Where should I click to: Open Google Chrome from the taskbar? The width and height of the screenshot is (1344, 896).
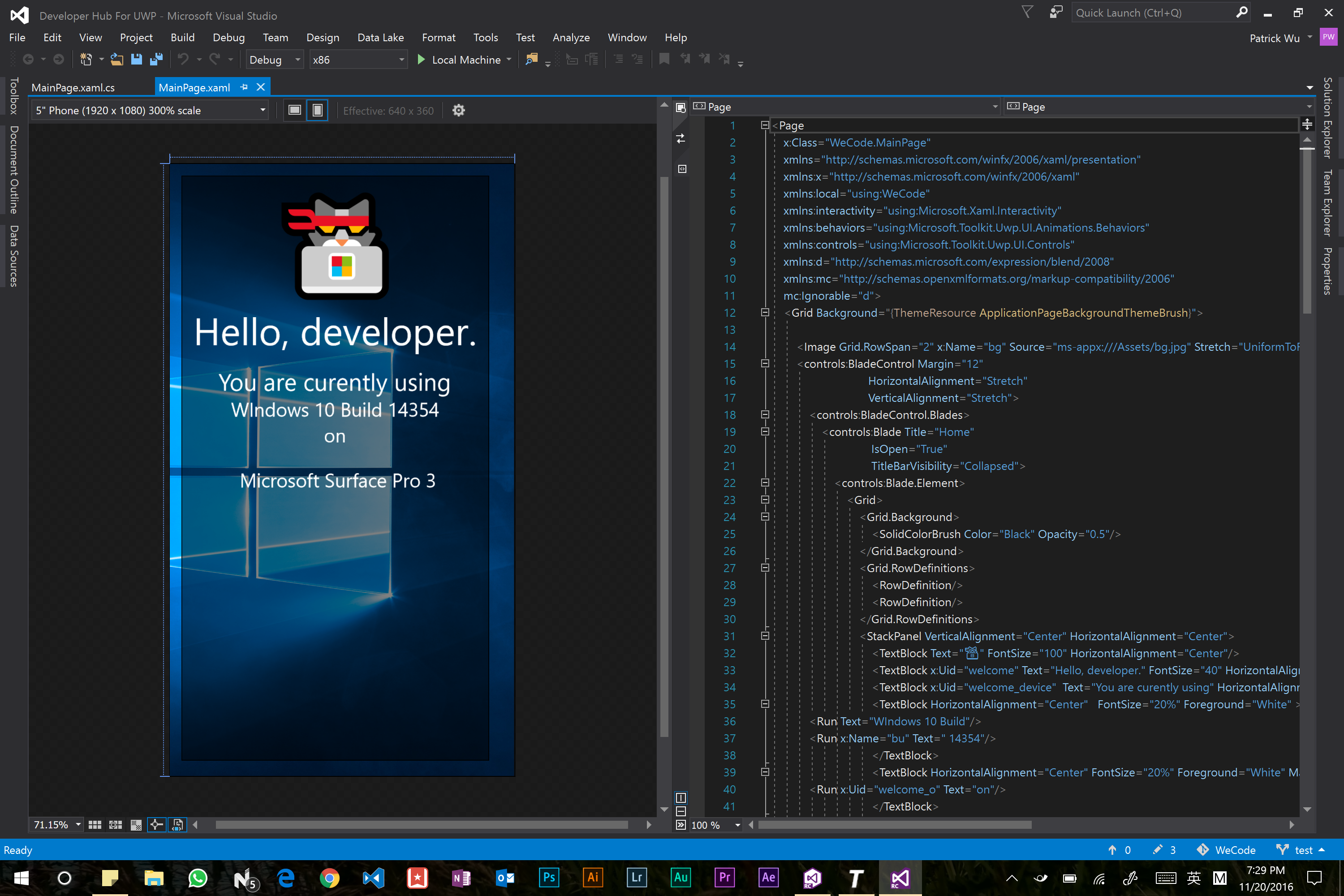330,877
